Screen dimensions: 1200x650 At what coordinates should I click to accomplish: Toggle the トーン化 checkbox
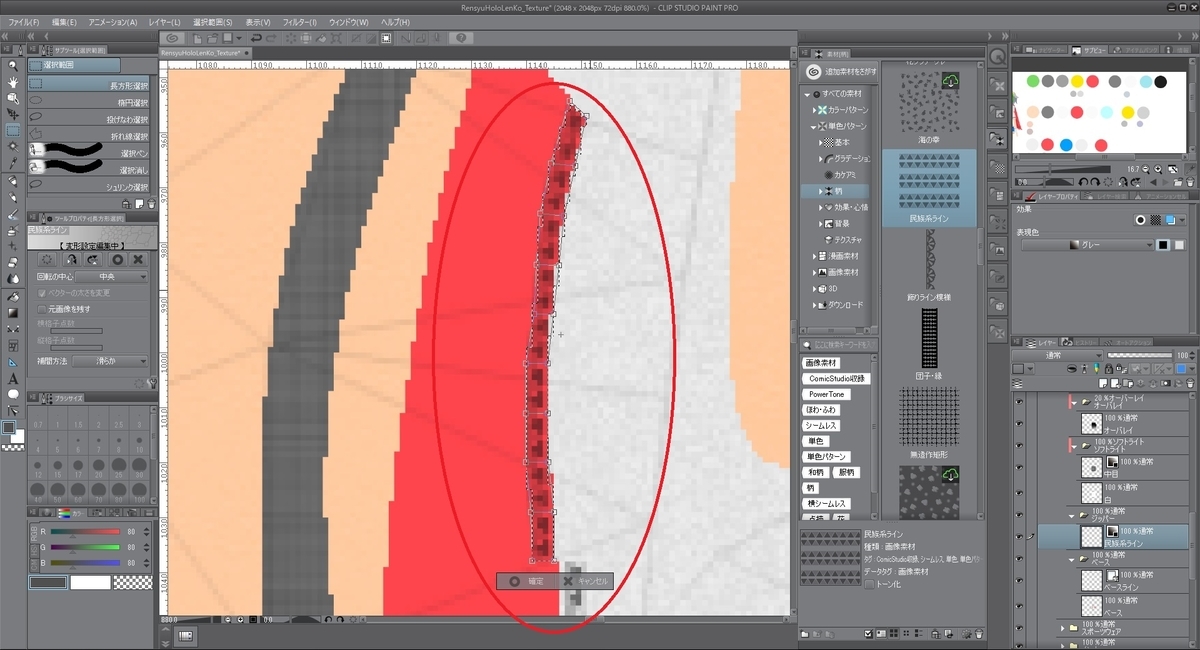click(870, 584)
